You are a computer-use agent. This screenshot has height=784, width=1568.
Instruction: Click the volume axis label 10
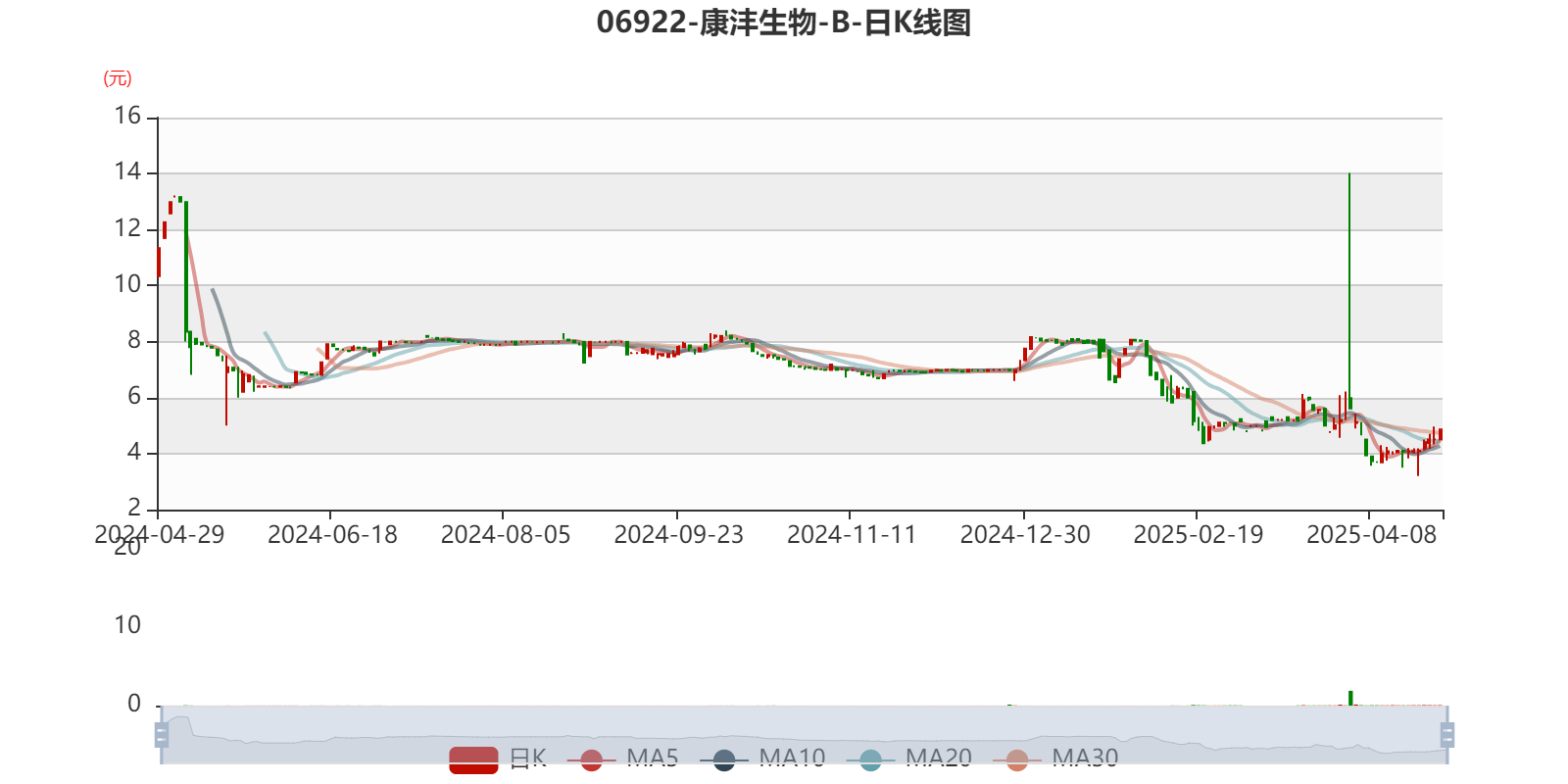127,624
